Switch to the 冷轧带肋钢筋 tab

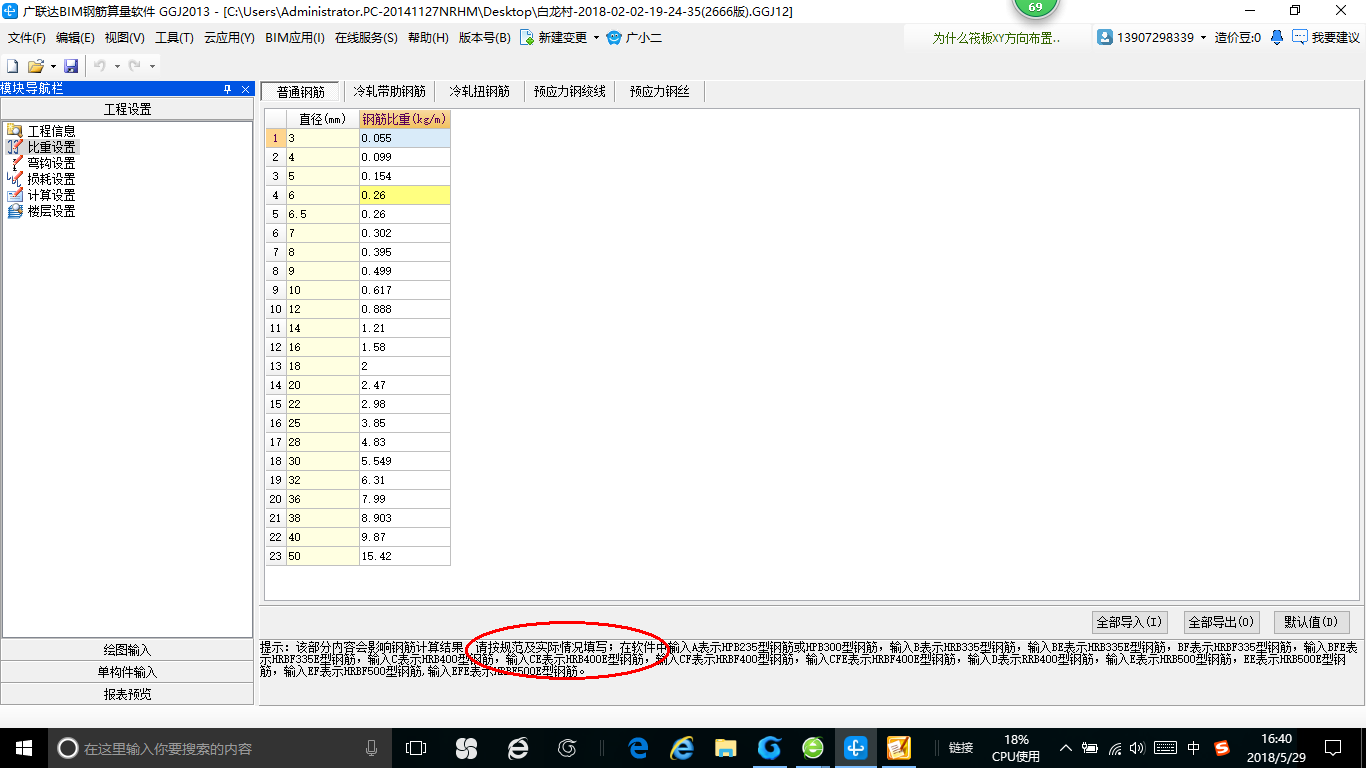click(x=389, y=91)
